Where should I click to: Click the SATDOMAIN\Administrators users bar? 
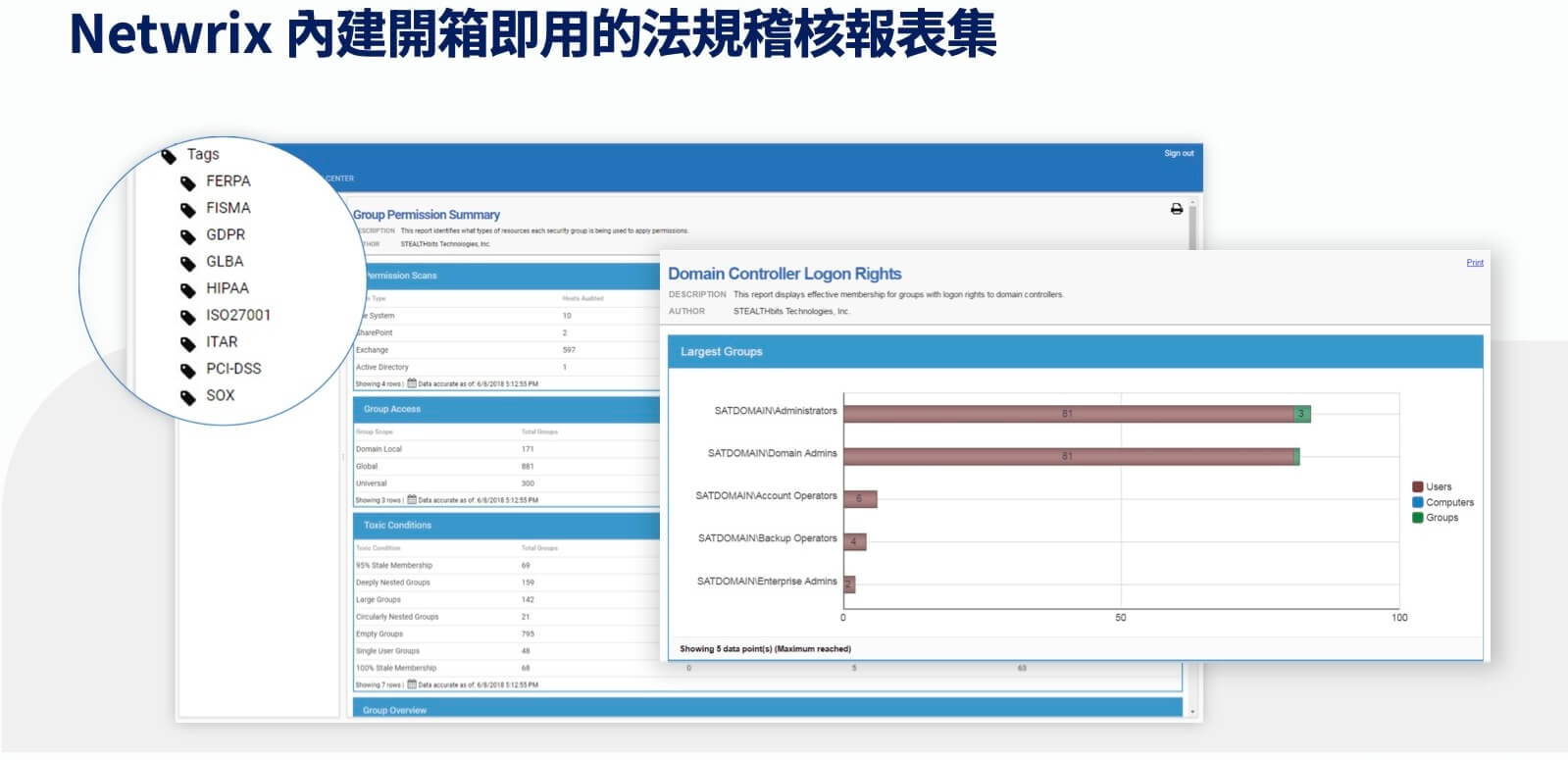[x=1069, y=414]
